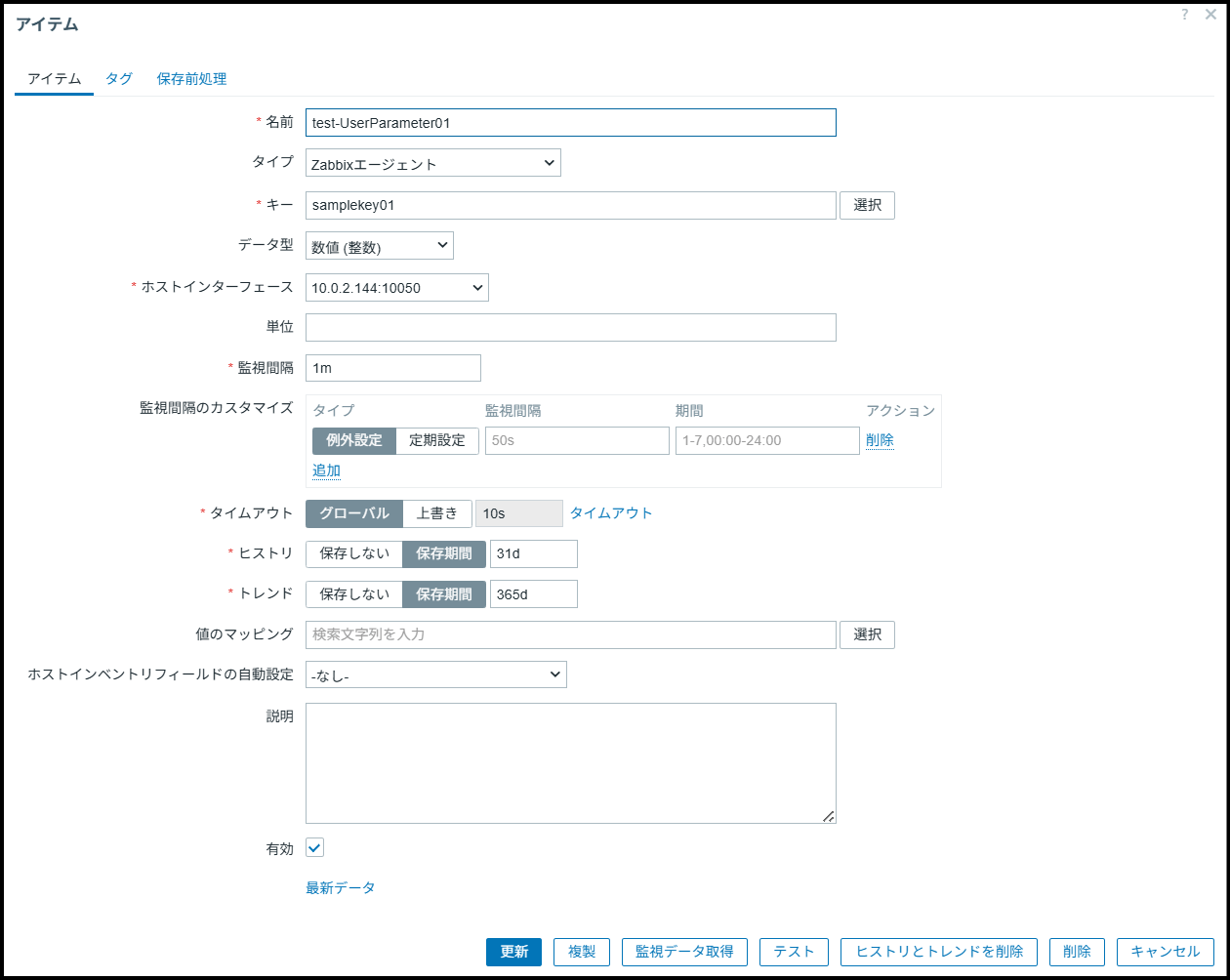The height and width of the screenshot is (980, 1230).
Task: Select 定期設定 interval type
Action: (437, 440)
